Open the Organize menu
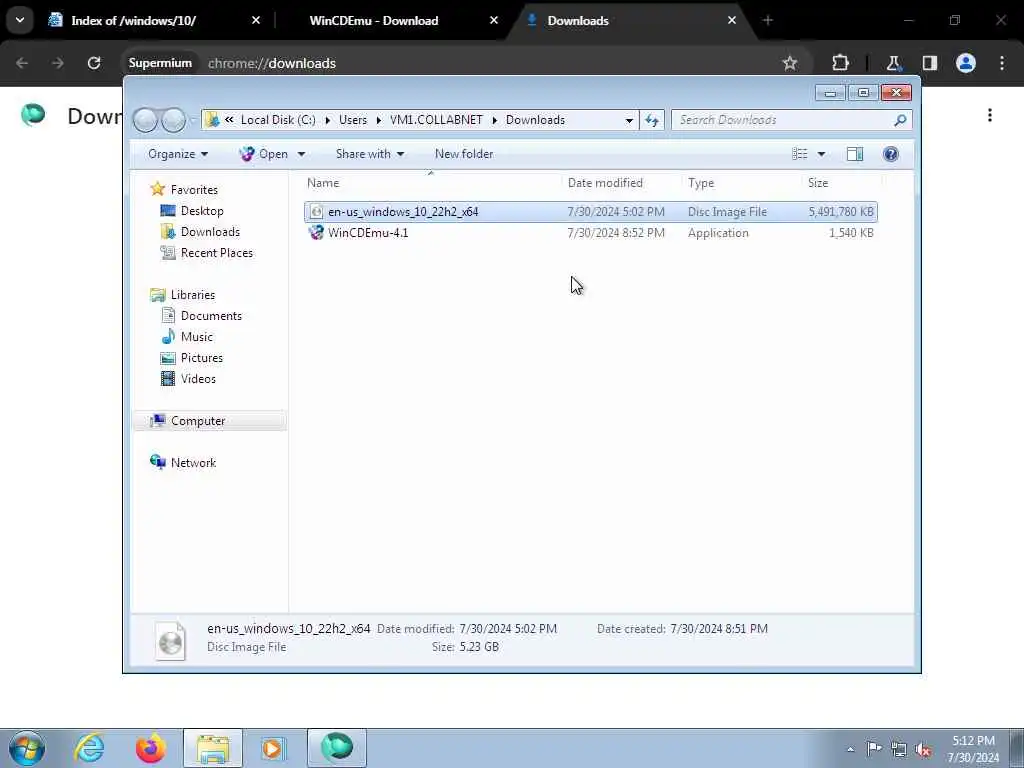Screen dimensions: 1024x768 [x=178, y=153]
